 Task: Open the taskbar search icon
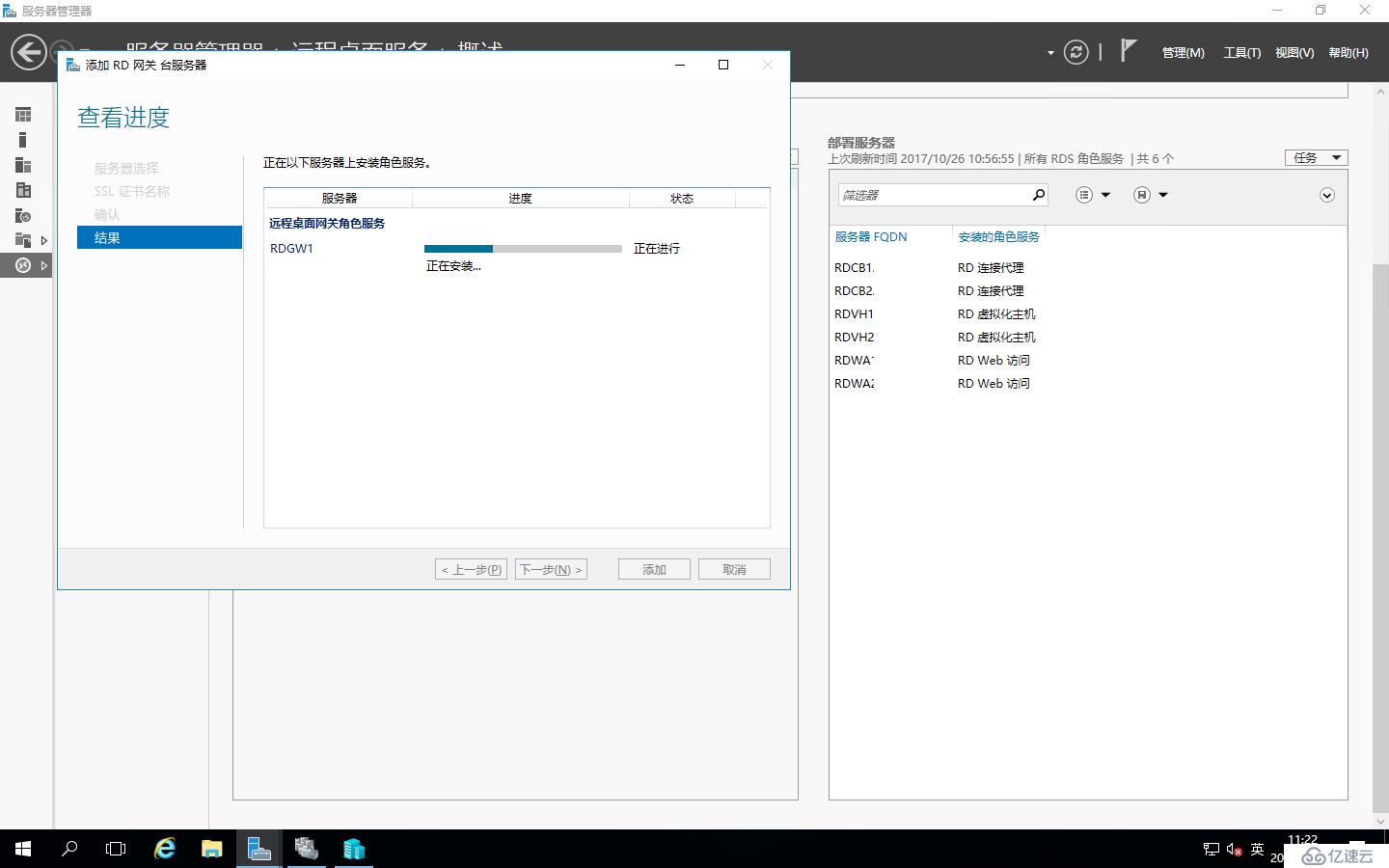[x=69, y=849]
